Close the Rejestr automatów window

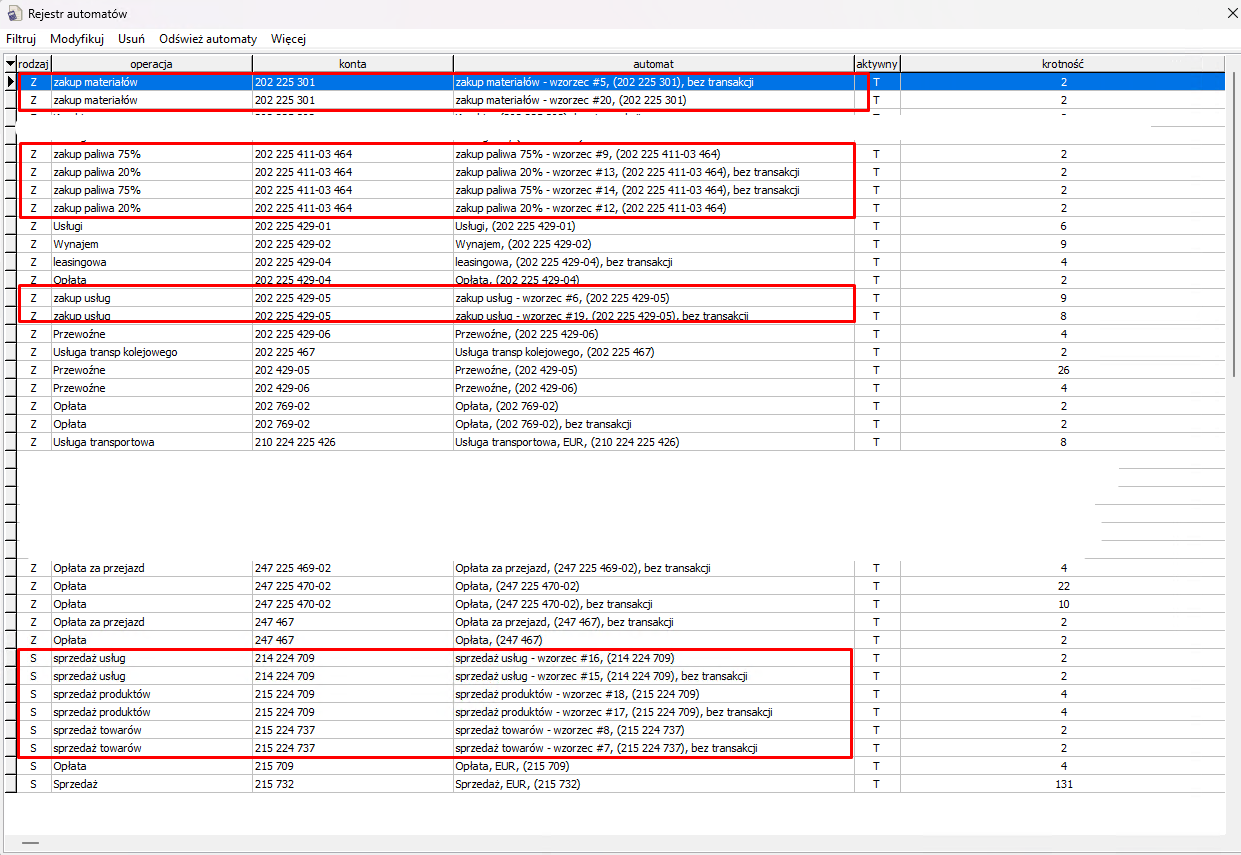click(x=1231, y=14)
